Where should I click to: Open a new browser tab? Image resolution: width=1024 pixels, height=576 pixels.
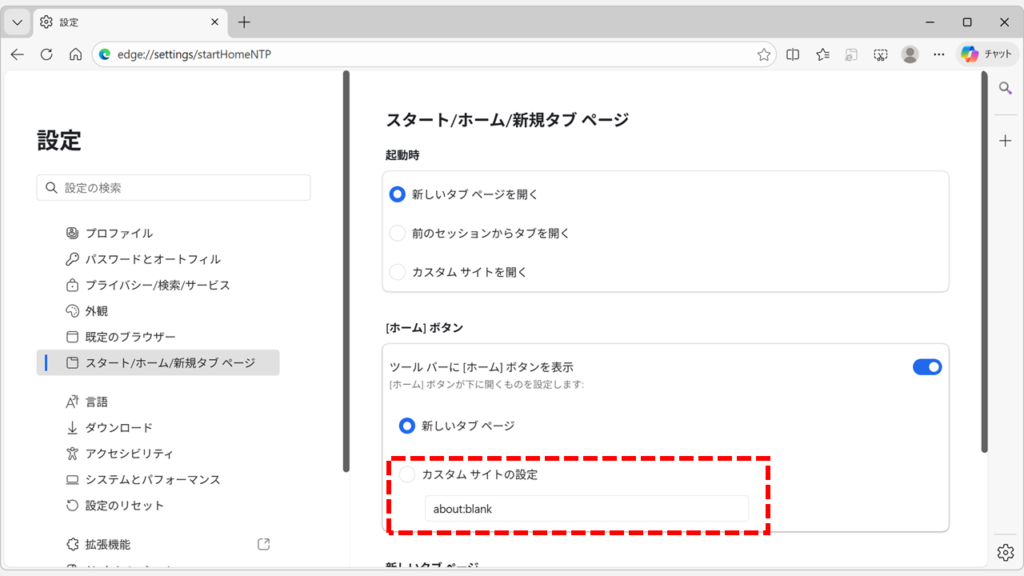tap(245, 20)
